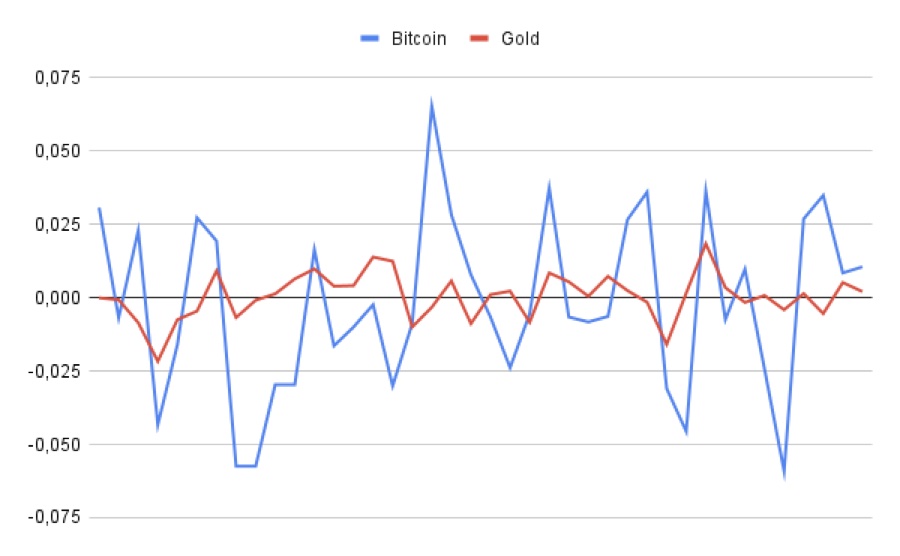Image resolution: width=900 pixels, height=556 pixels.
Task: Click the first Gold data point at zero
Action: click(99, 298)
